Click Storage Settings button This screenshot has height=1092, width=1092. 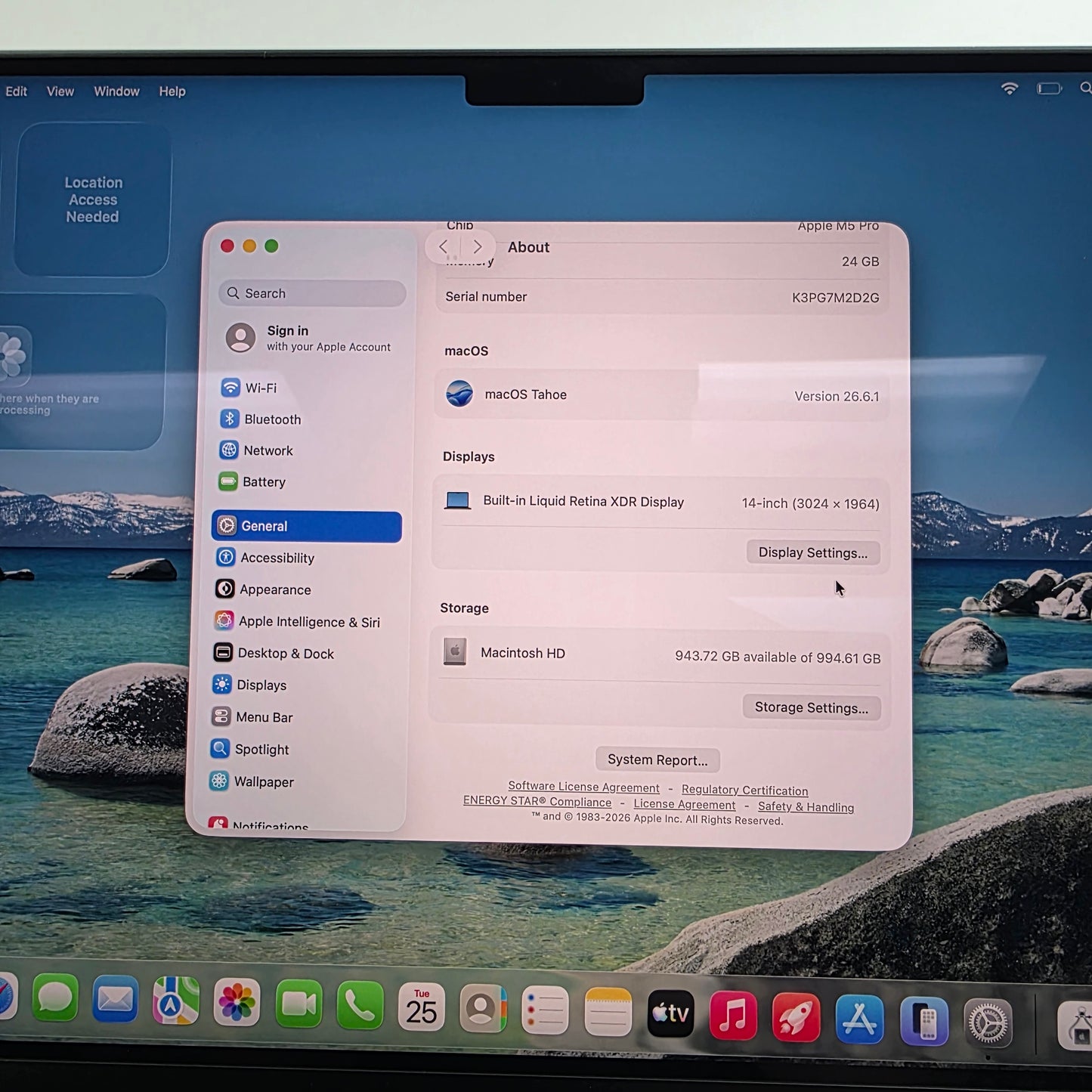812,707
